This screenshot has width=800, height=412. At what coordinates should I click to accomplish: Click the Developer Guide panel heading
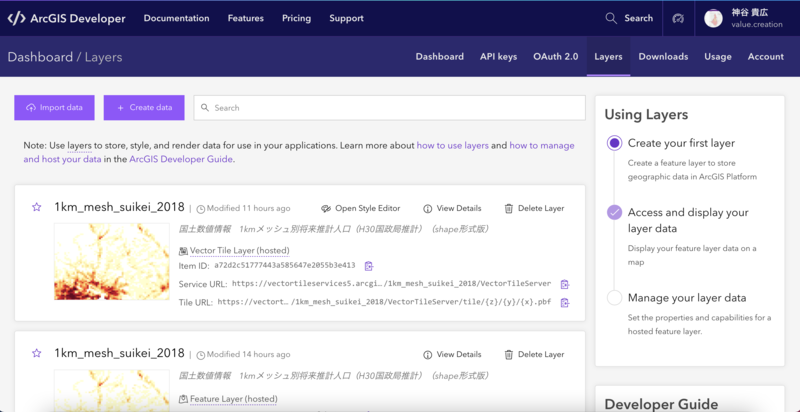click(x=661, y=404)
